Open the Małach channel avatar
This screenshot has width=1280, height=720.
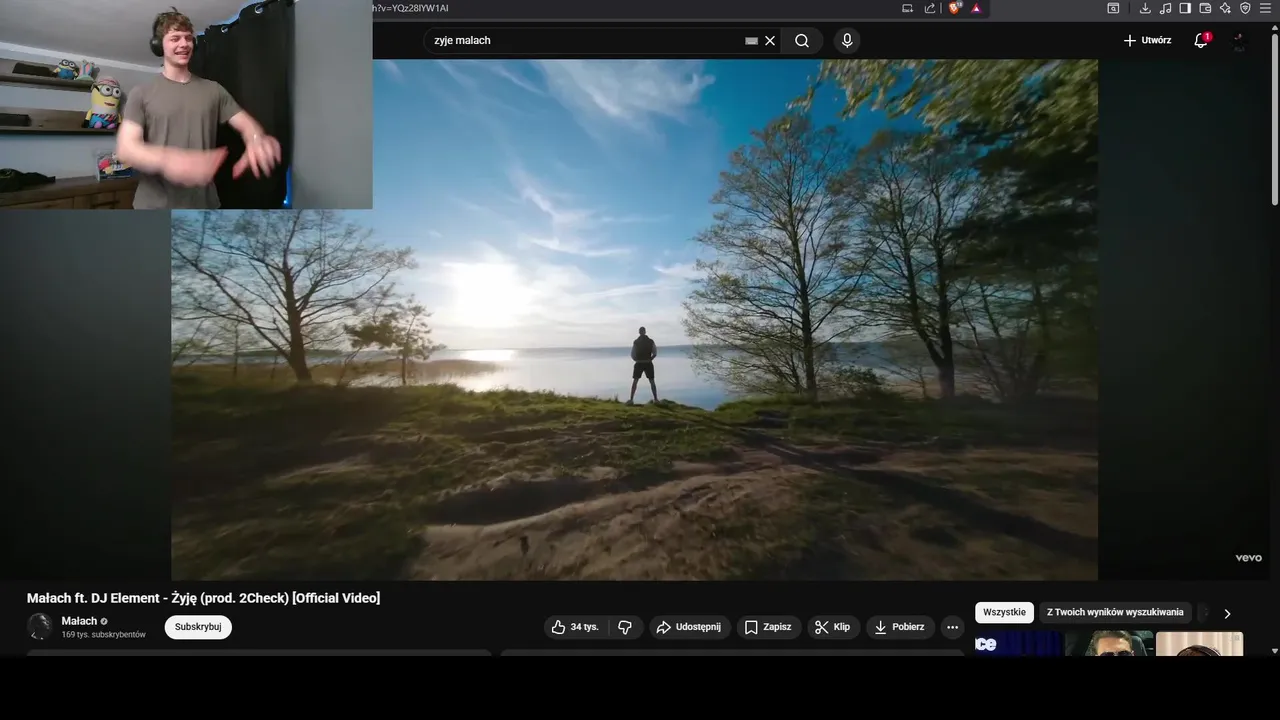click(40, 627)
